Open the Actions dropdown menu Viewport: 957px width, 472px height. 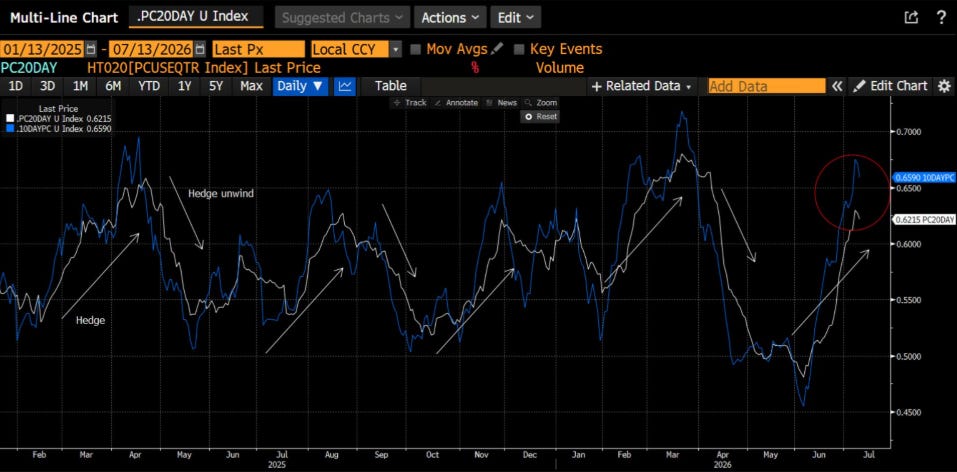coord(450,18)
